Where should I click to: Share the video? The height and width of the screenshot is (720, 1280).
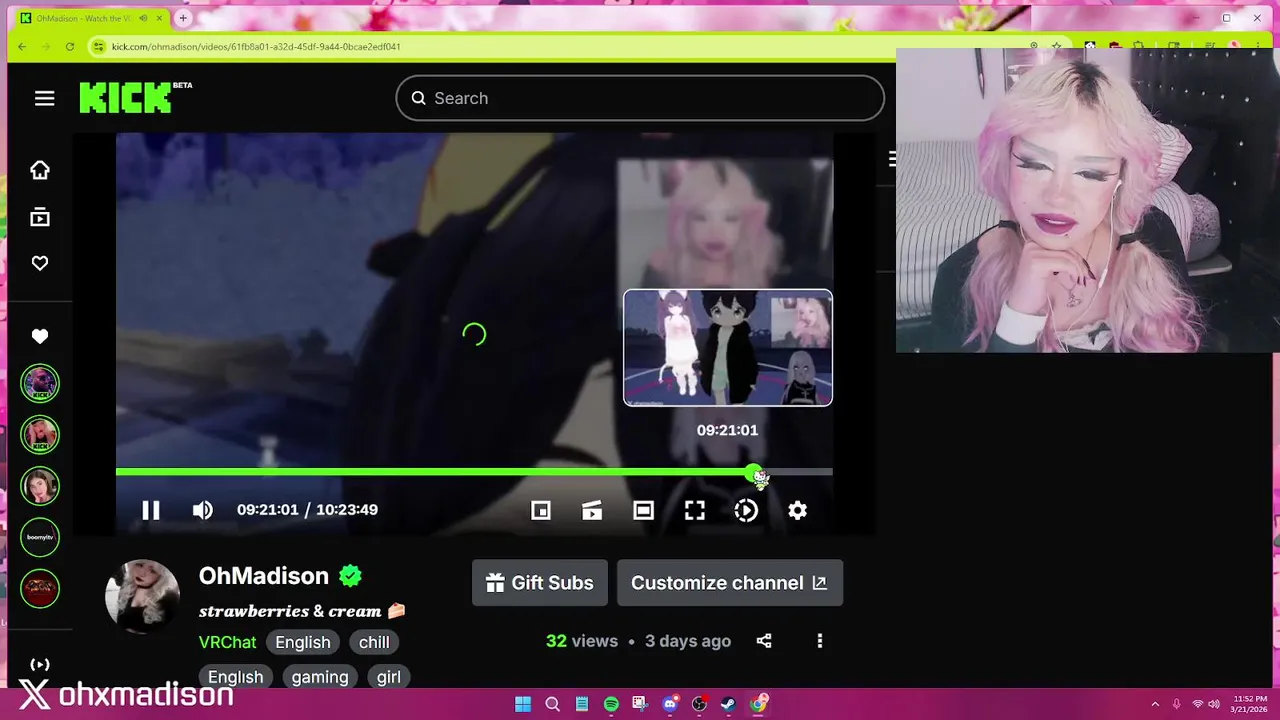click(764, 641)
